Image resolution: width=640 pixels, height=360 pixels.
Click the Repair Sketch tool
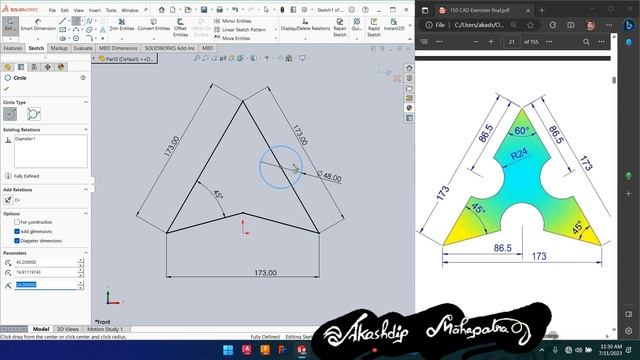[340, 27]
